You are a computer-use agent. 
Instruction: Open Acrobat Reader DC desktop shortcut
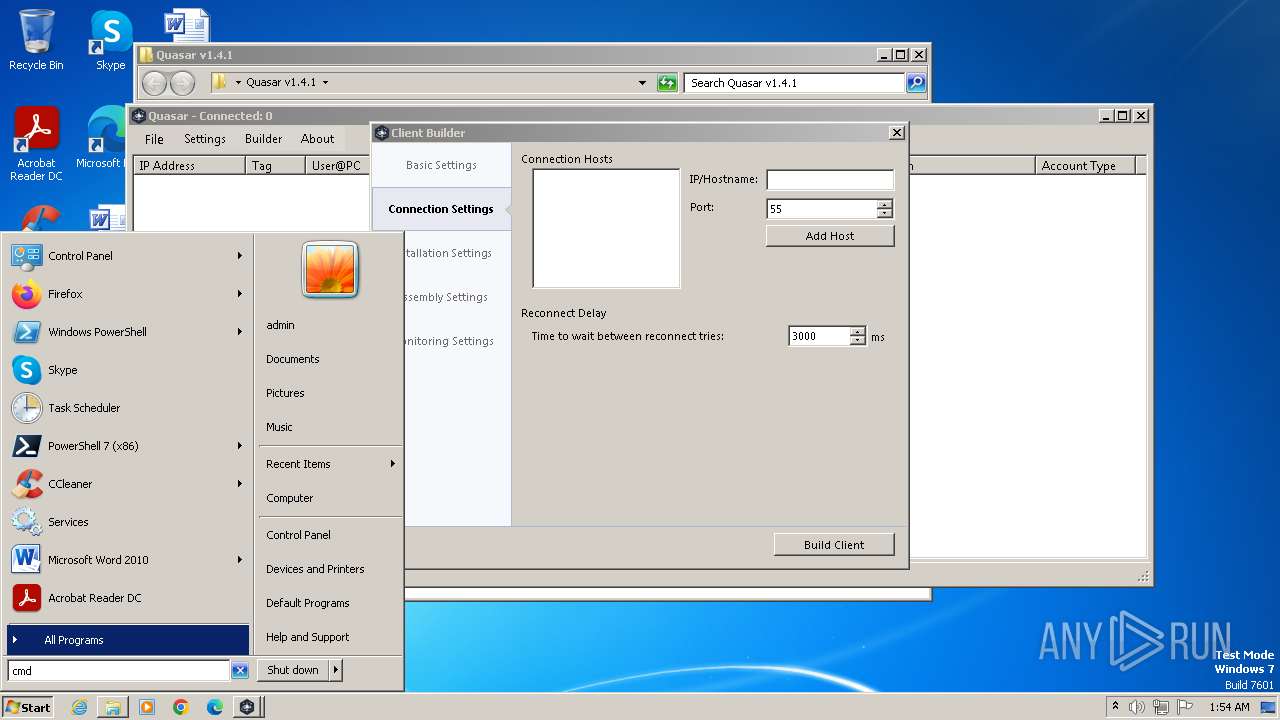tap(36, 145)
